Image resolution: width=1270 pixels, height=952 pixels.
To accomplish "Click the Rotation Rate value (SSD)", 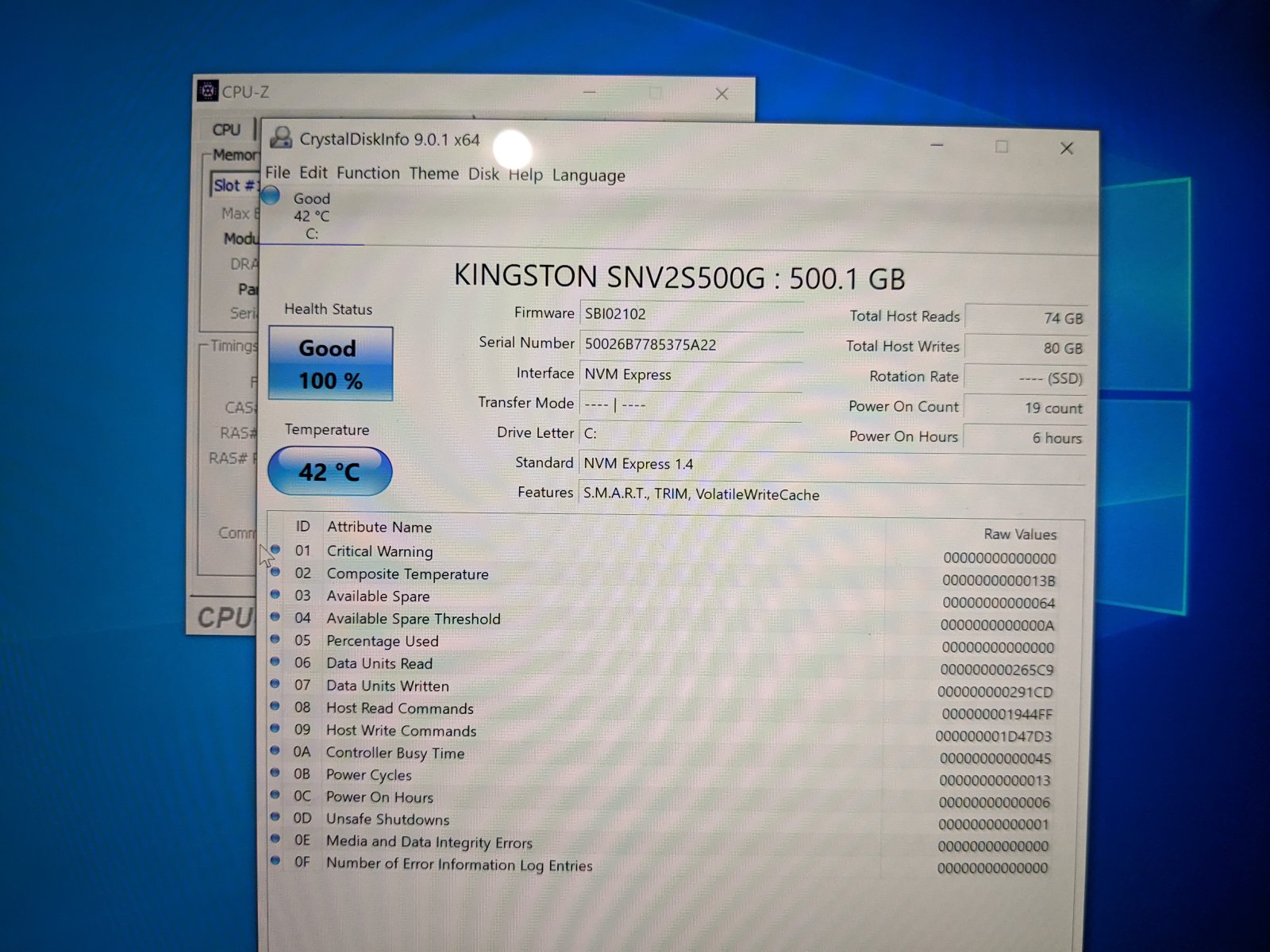I will [1025, 378].
